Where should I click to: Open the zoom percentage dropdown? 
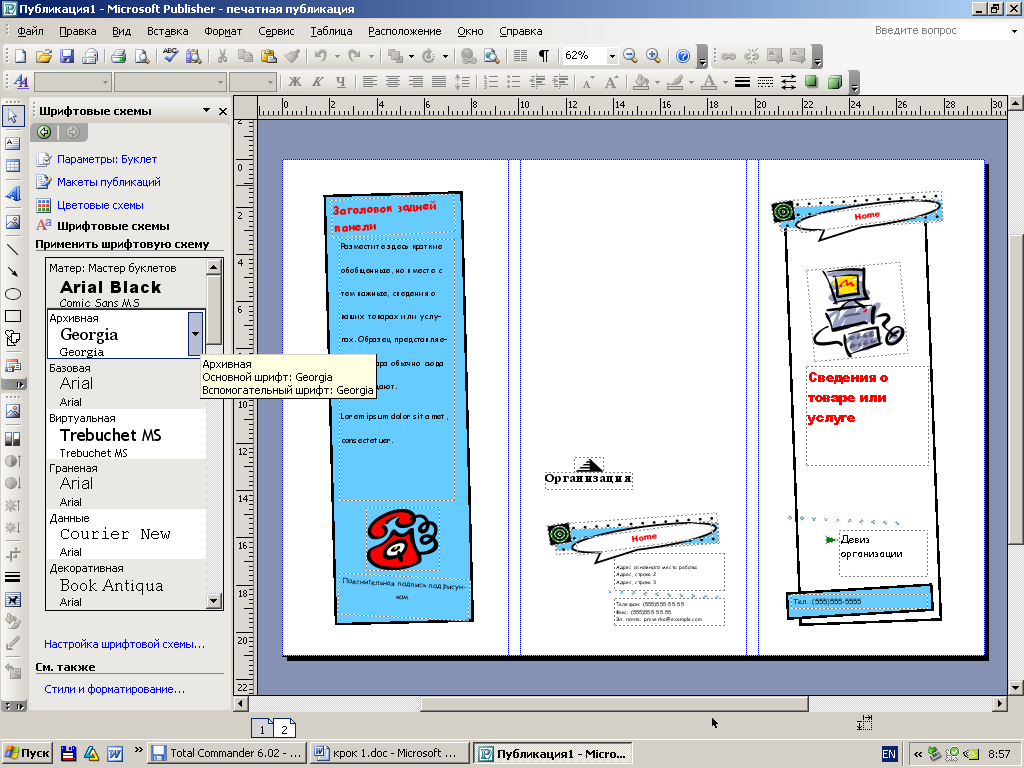612,56
